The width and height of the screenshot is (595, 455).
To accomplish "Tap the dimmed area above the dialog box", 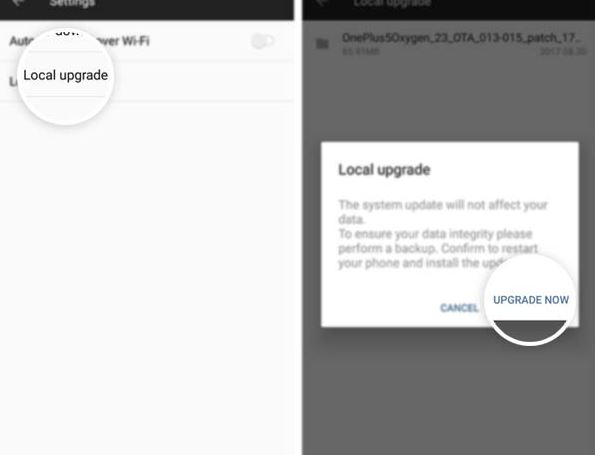I will 449,101.
